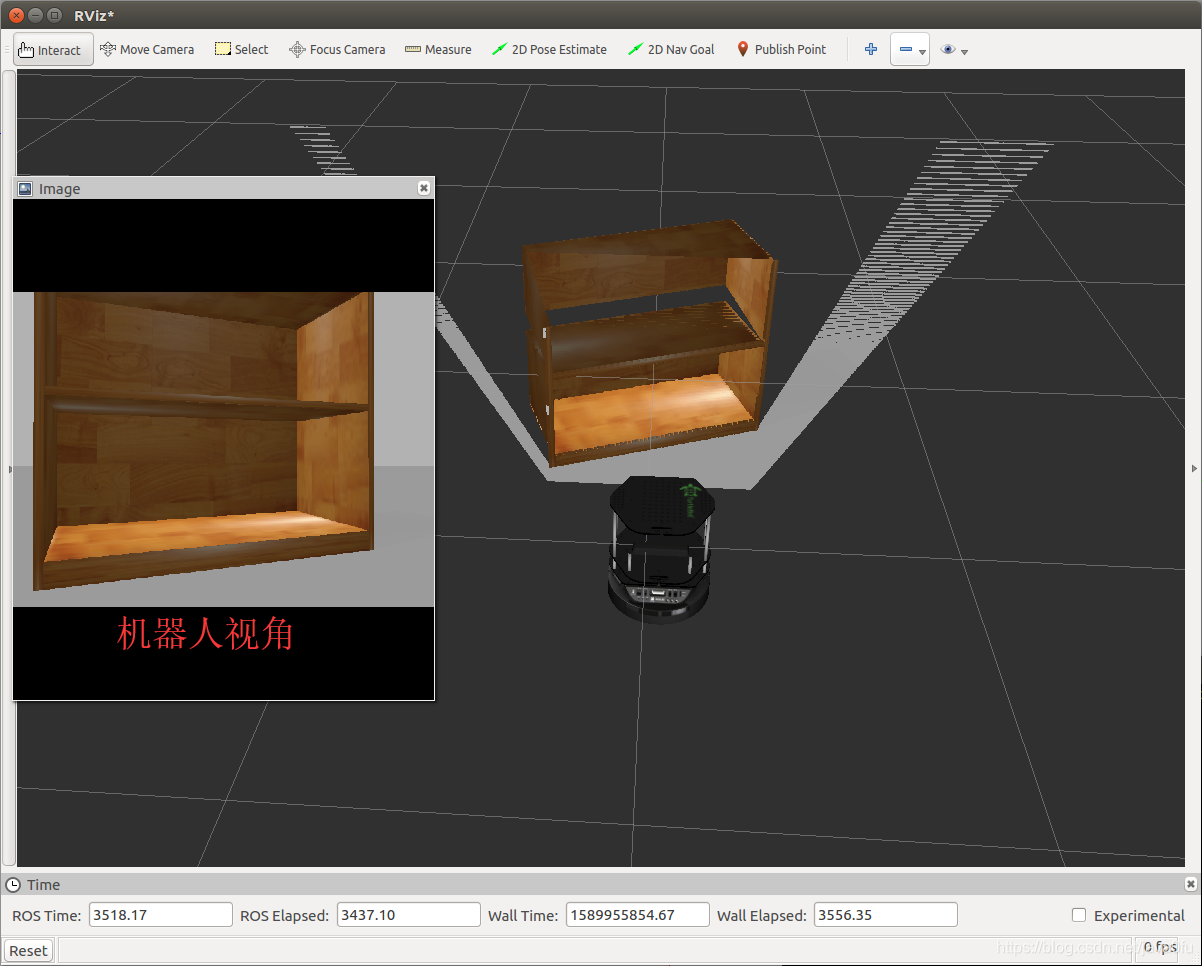
Task: Expand the left hidden panel handle
Action: tap(9, 467)
